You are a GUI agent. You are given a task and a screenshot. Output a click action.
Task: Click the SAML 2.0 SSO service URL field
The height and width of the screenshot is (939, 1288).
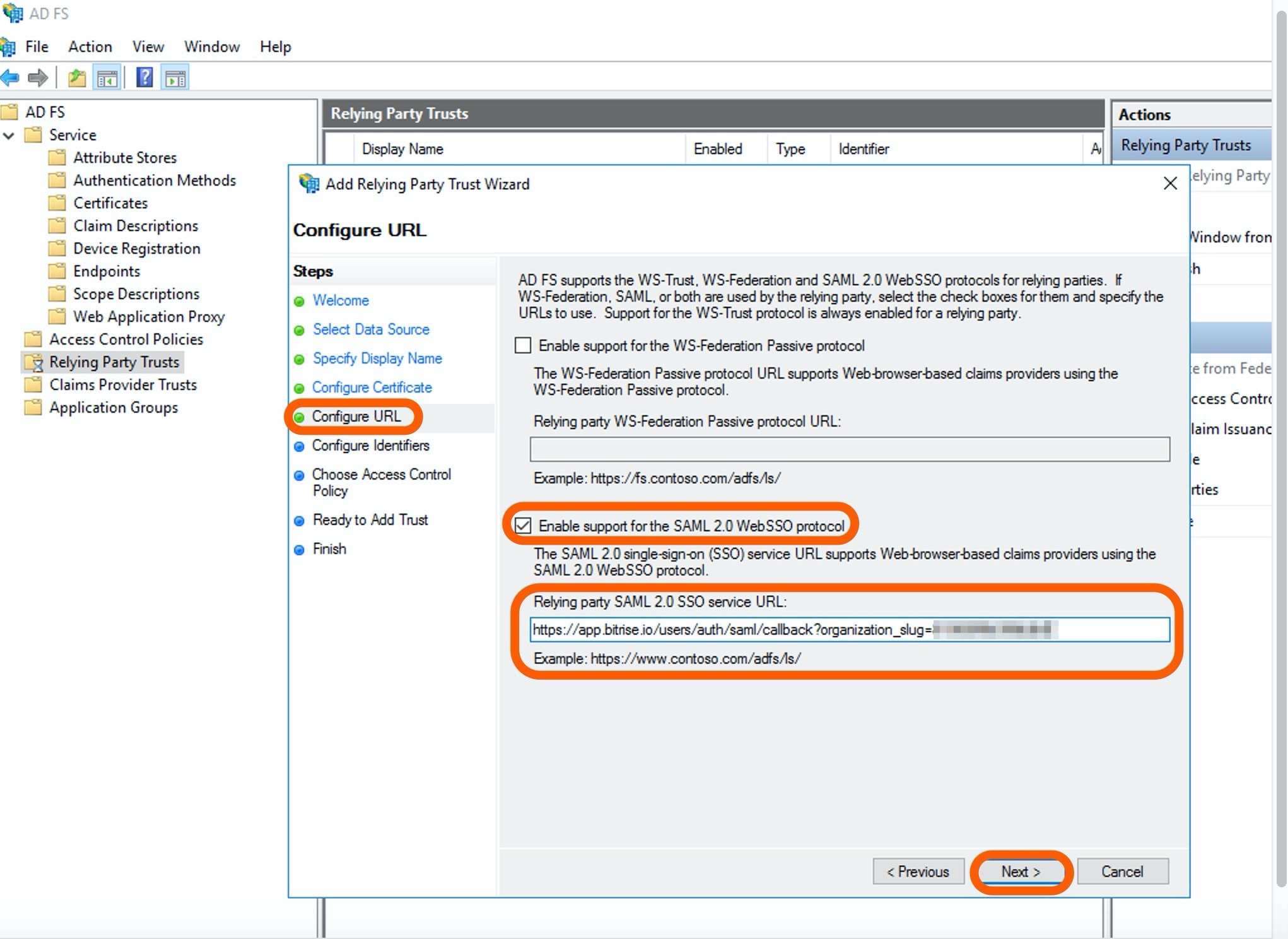coord(849,630)
